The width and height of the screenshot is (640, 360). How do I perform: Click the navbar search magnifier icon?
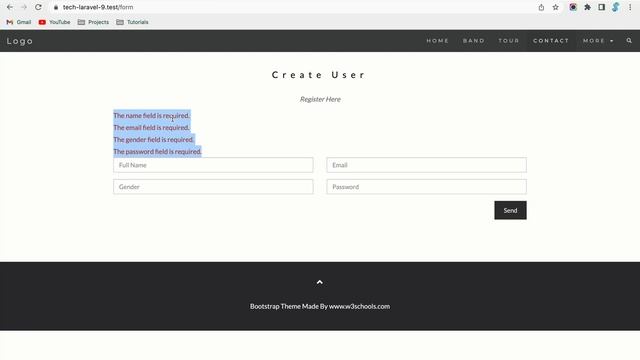[x=629, y=41]
